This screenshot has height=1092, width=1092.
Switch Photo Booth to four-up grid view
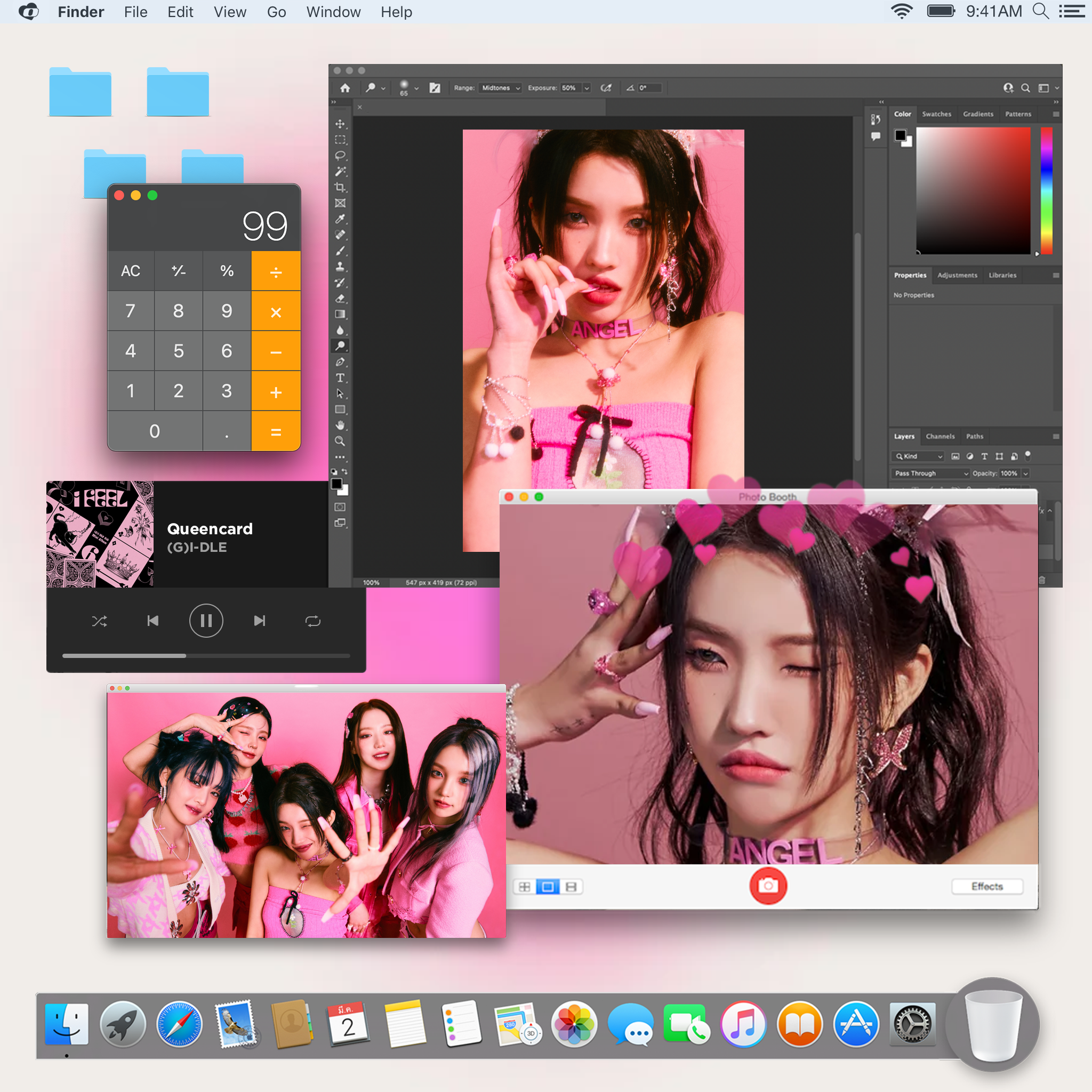point(525,886)
